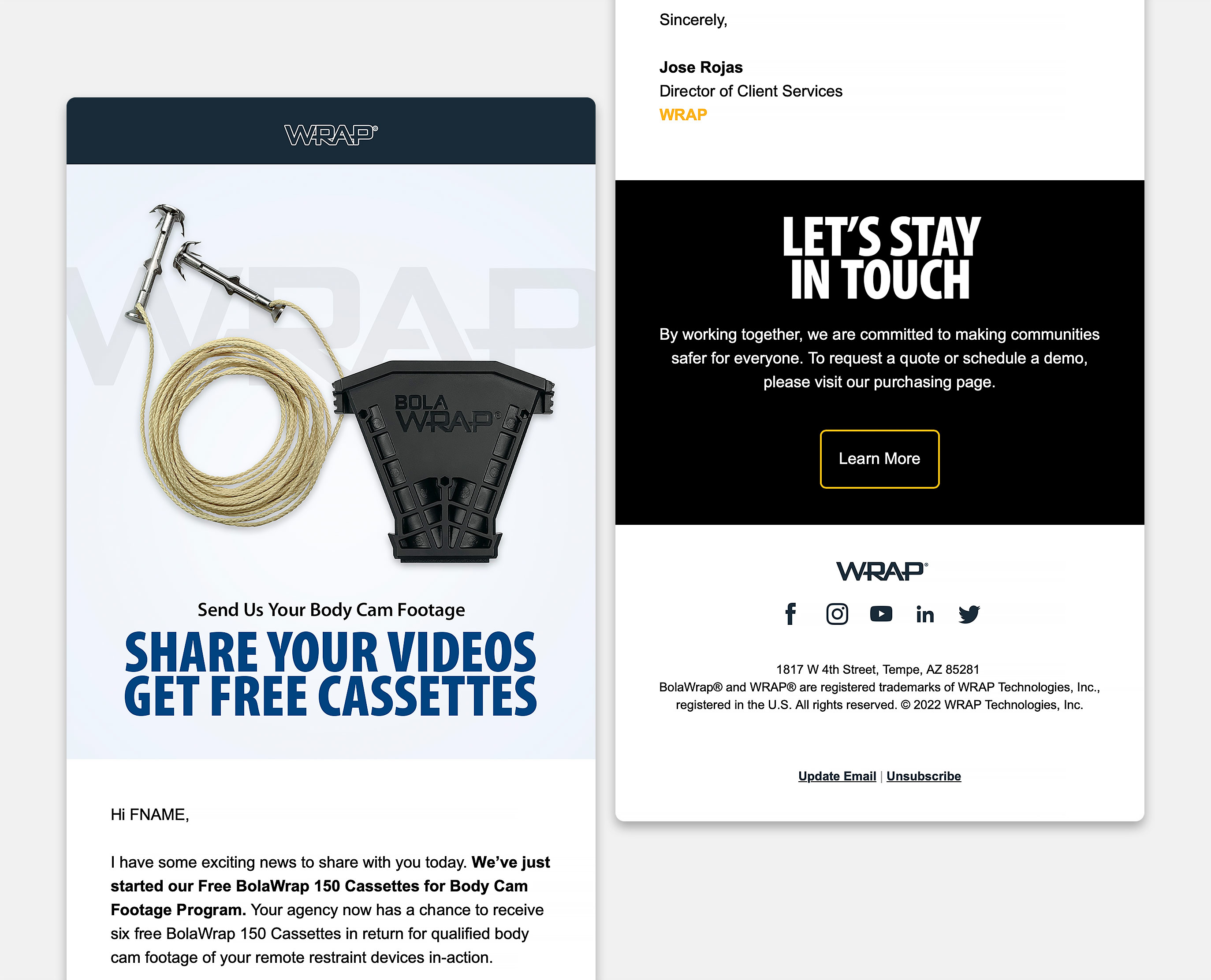
Task: Click the WRAP logo in navy header
Action: tap(331, 135)
